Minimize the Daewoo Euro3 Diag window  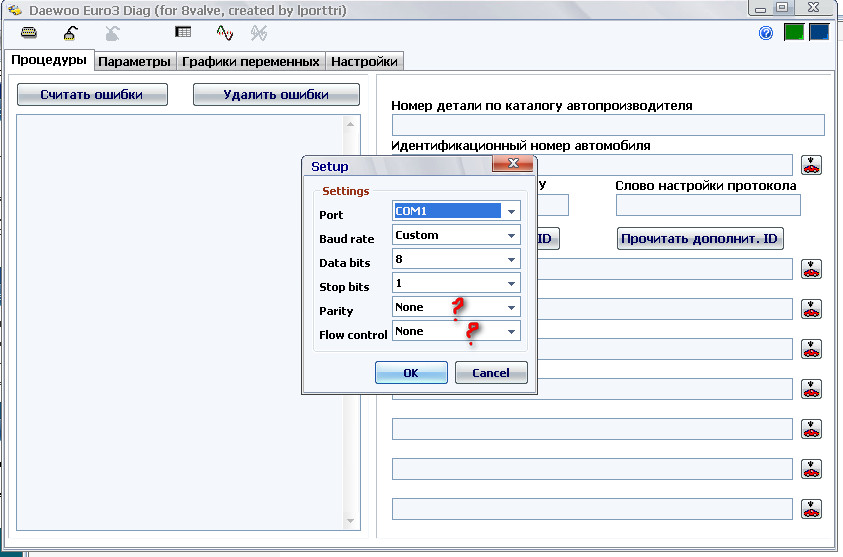point(760,8)
